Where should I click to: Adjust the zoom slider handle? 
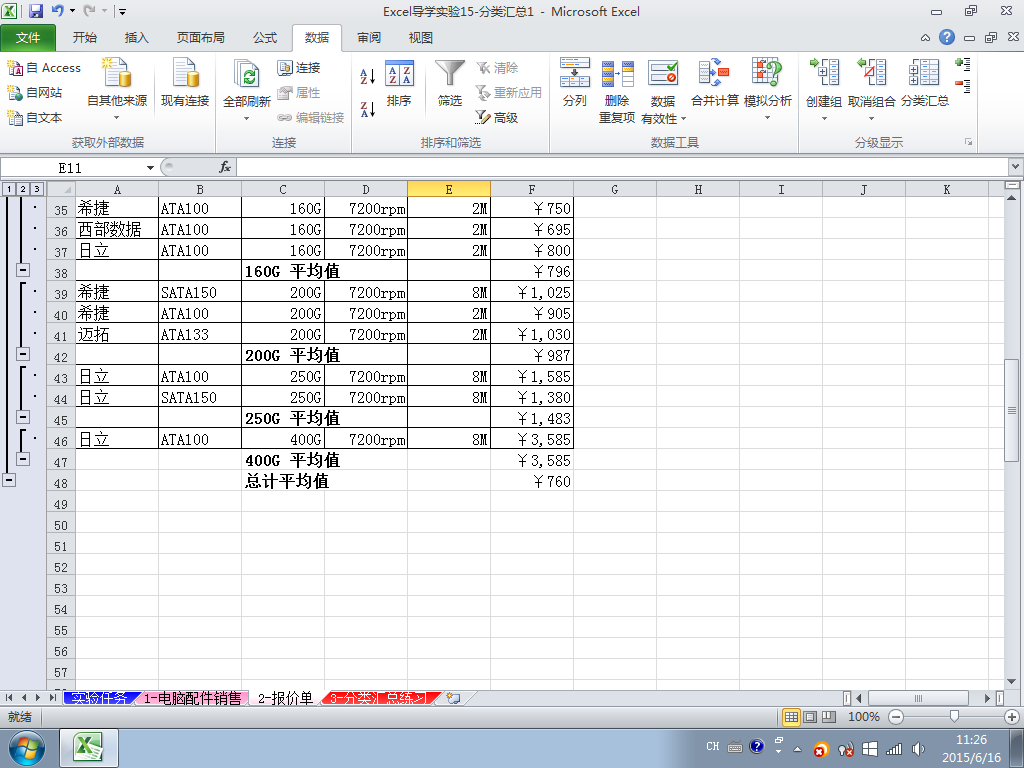click(x=954, y=716)
